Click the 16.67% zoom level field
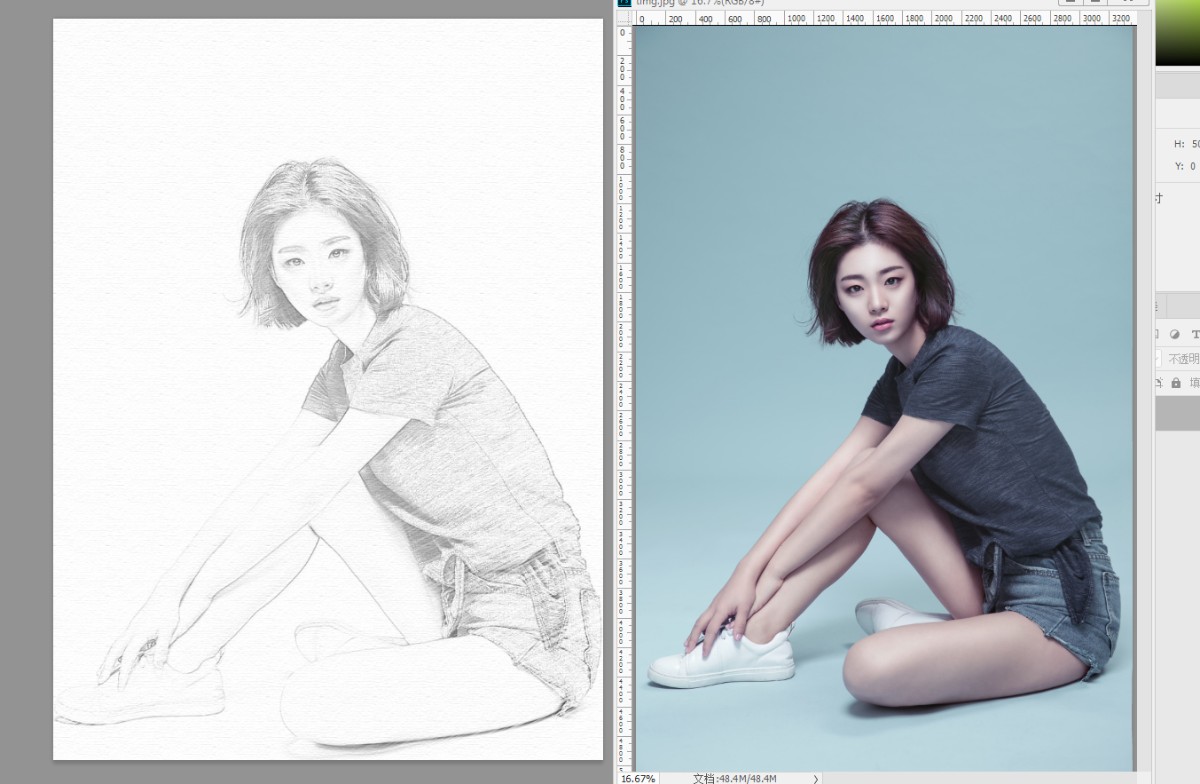Image resolution: width=1200 pixels, height=784 pixels. point(638,778)
